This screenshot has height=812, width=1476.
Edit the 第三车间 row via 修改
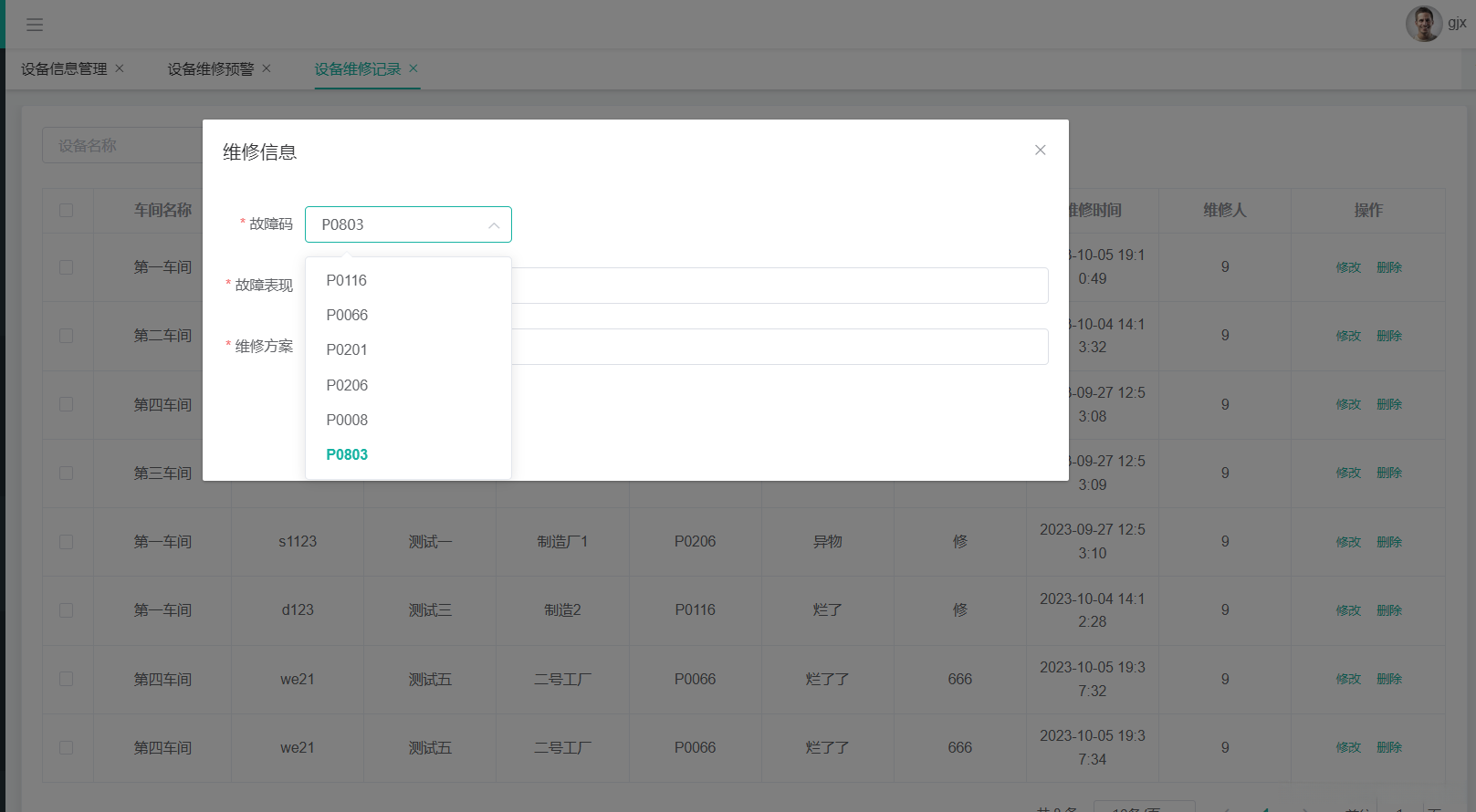coord(1348,473)
